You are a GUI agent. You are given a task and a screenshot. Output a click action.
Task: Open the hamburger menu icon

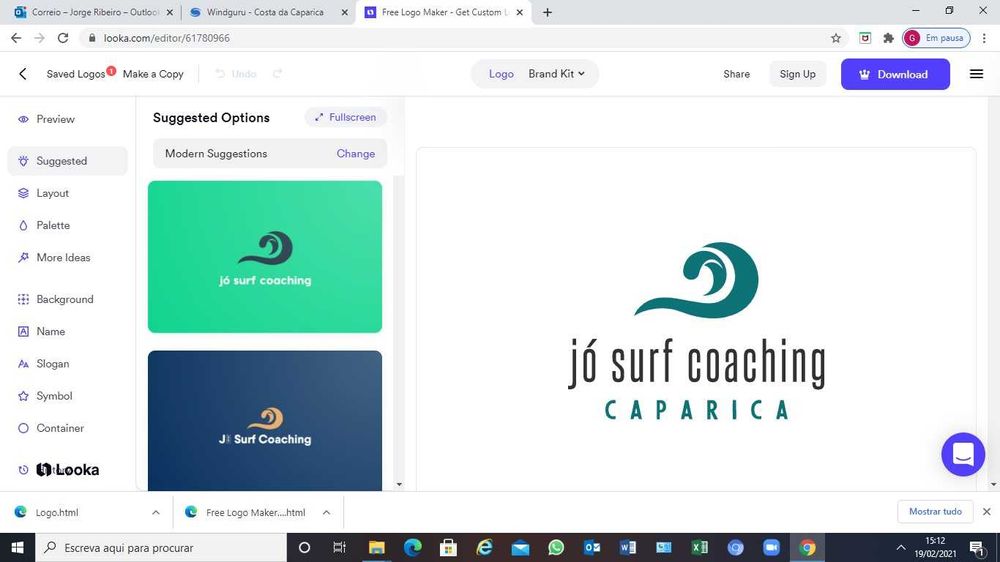tap(976, 74)
